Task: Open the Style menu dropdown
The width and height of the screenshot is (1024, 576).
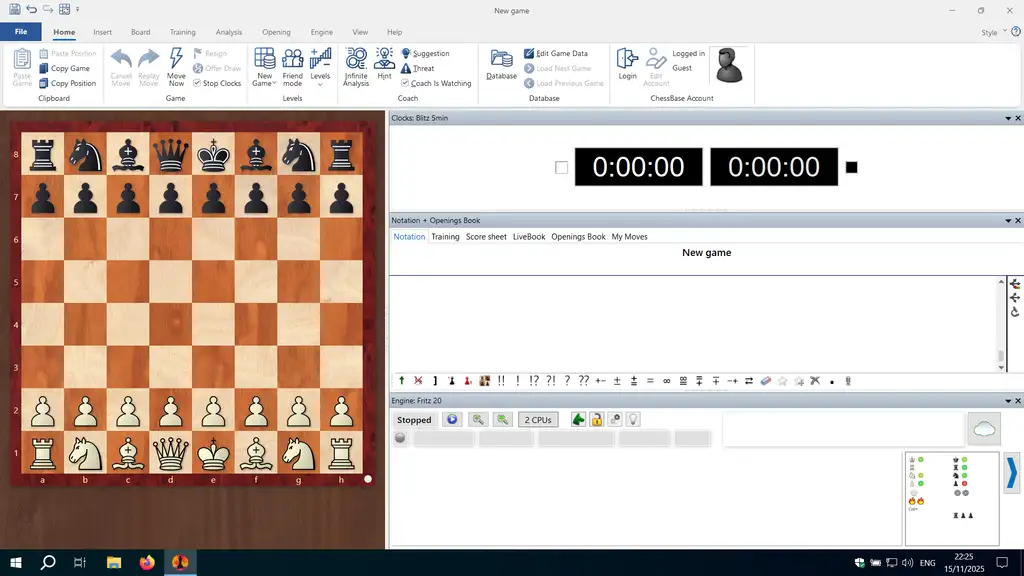Action: pyautogui.click(x=992, y=33)
